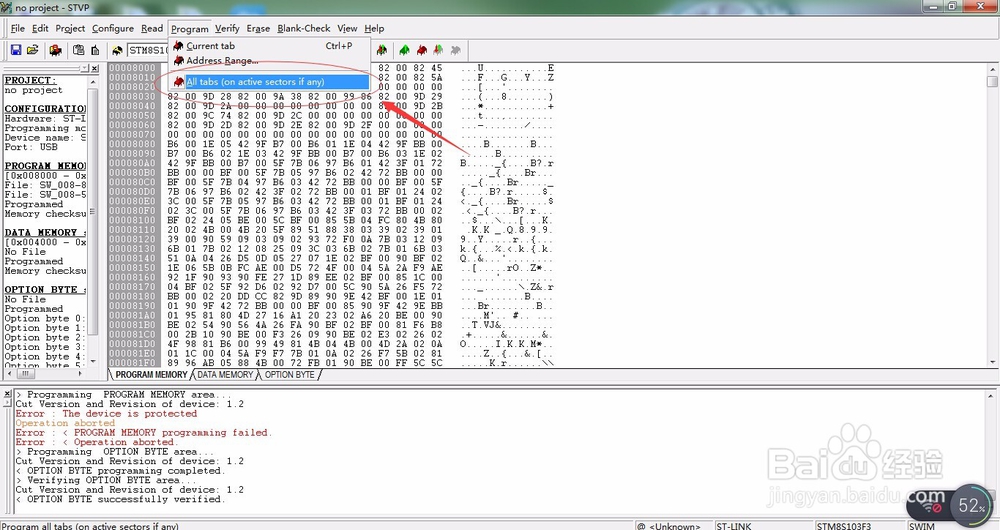Image resolution: width=1000 pixels, height=530 pixels.
Task: Click STM8S103F3 status bar entry
Action: pyautogui.click(x=843, y=526)
